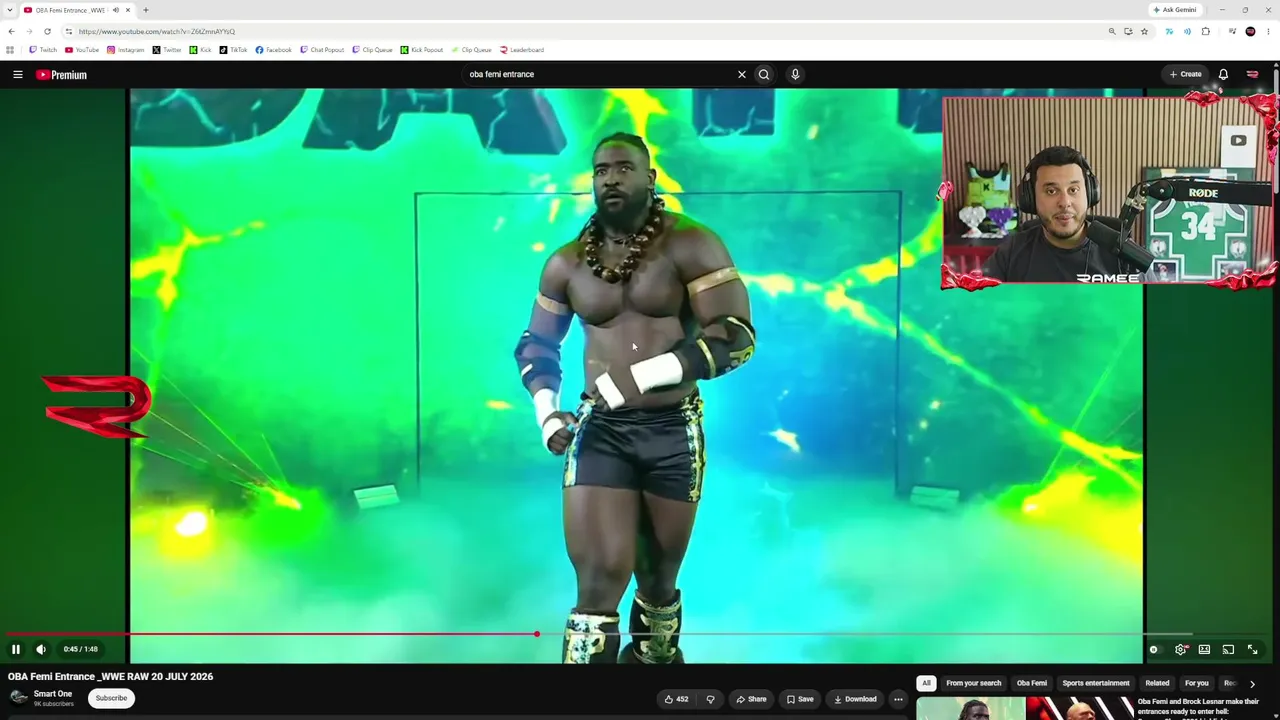Open Facebook bookmark
This screenshot has width=1280, height=720.
(x=273, y=50)
